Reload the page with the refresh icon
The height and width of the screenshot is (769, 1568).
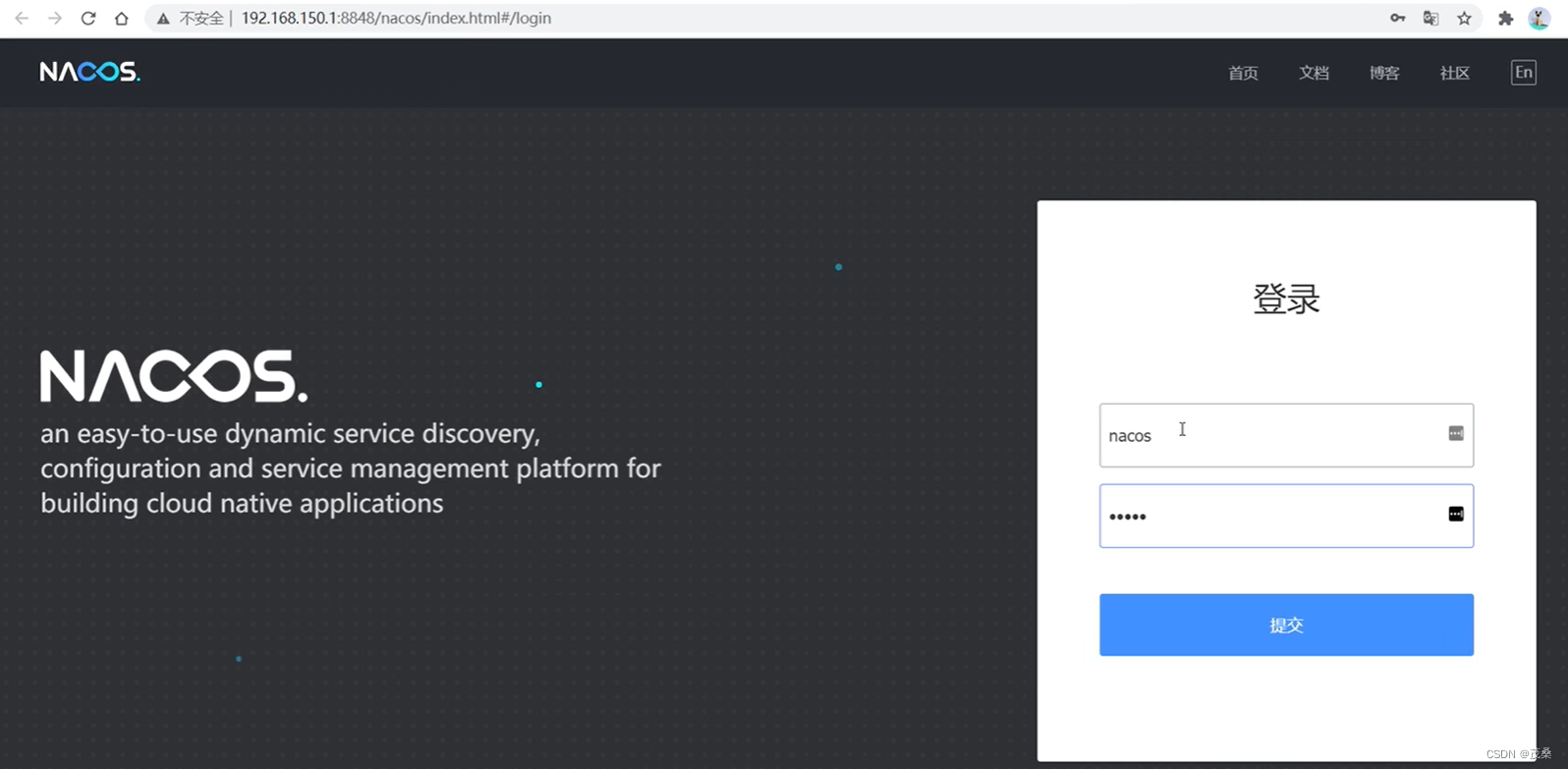88,18
